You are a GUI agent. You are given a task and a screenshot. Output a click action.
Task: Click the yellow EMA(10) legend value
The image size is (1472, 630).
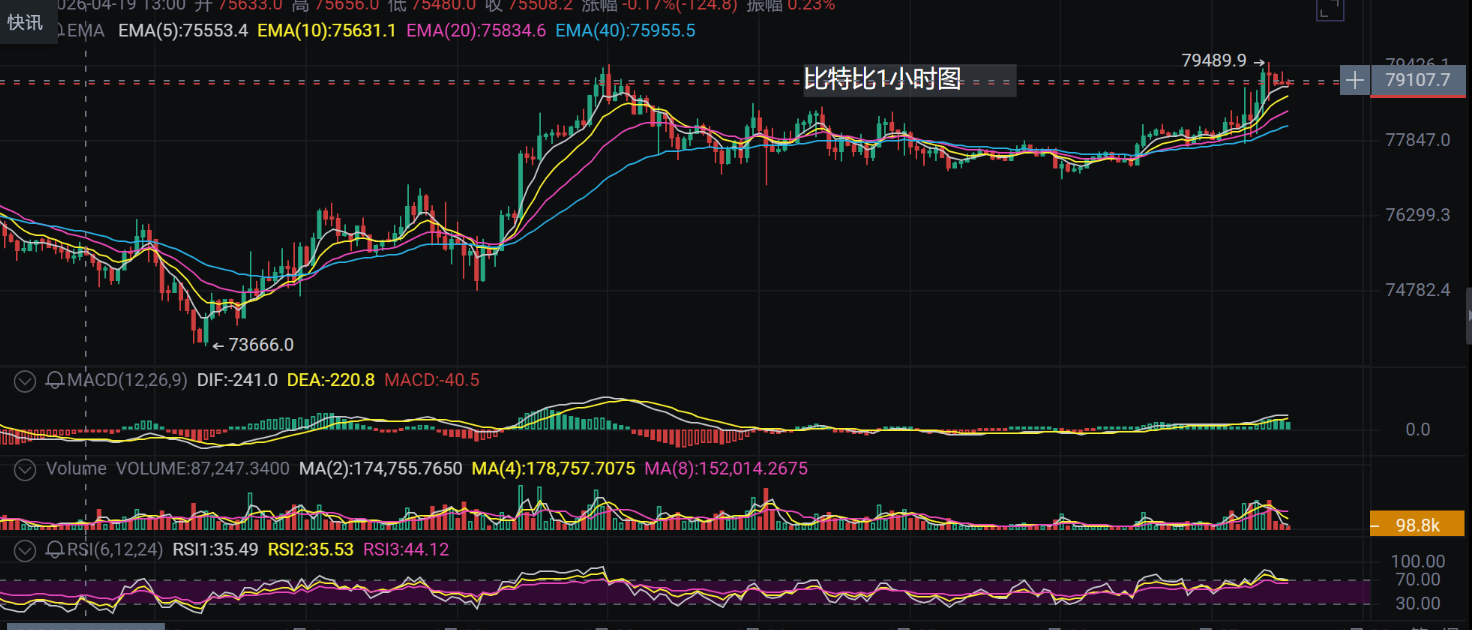[x=327, y=31]
